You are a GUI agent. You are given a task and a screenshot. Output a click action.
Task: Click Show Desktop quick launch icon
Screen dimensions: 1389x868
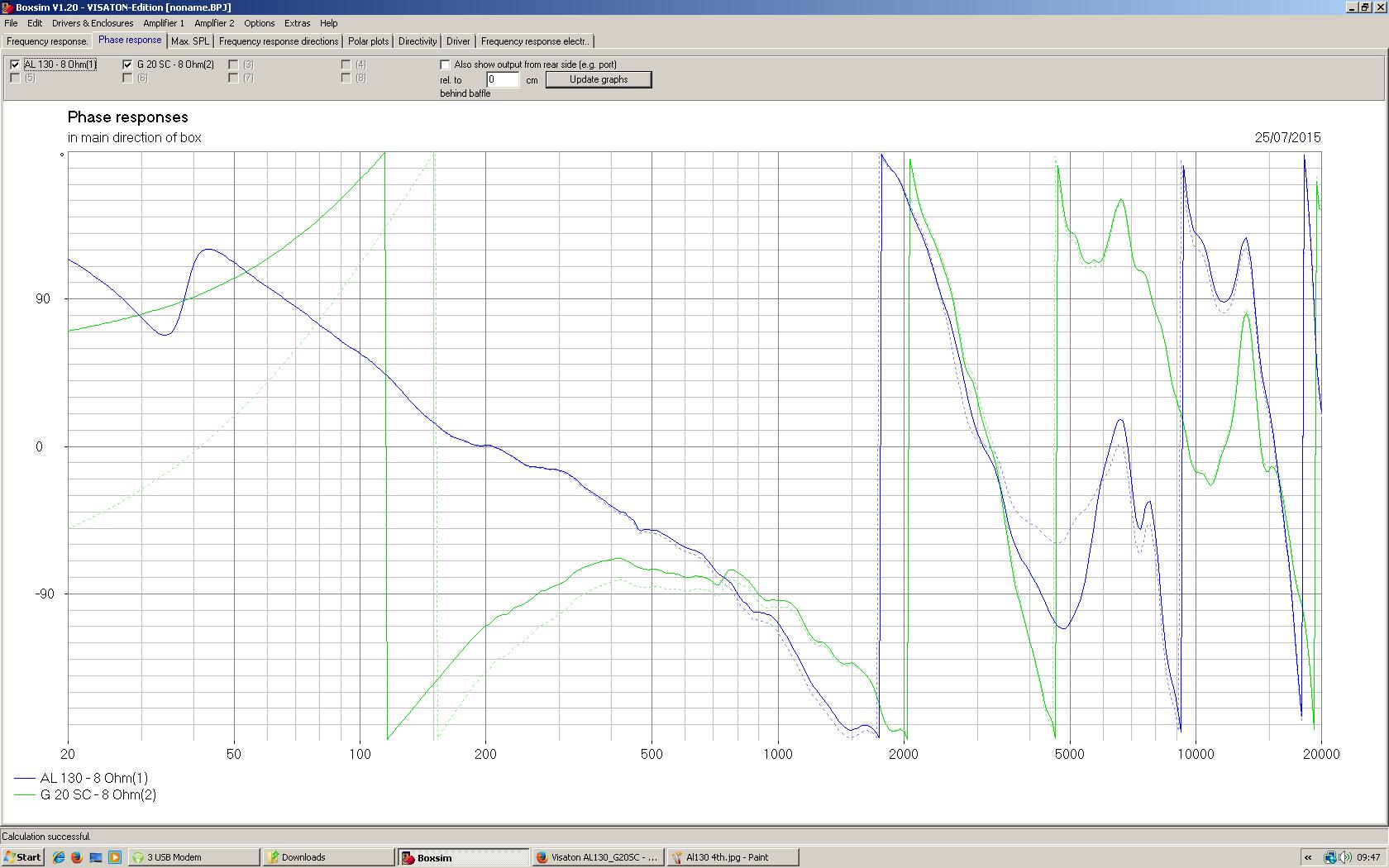pos(96,857)
